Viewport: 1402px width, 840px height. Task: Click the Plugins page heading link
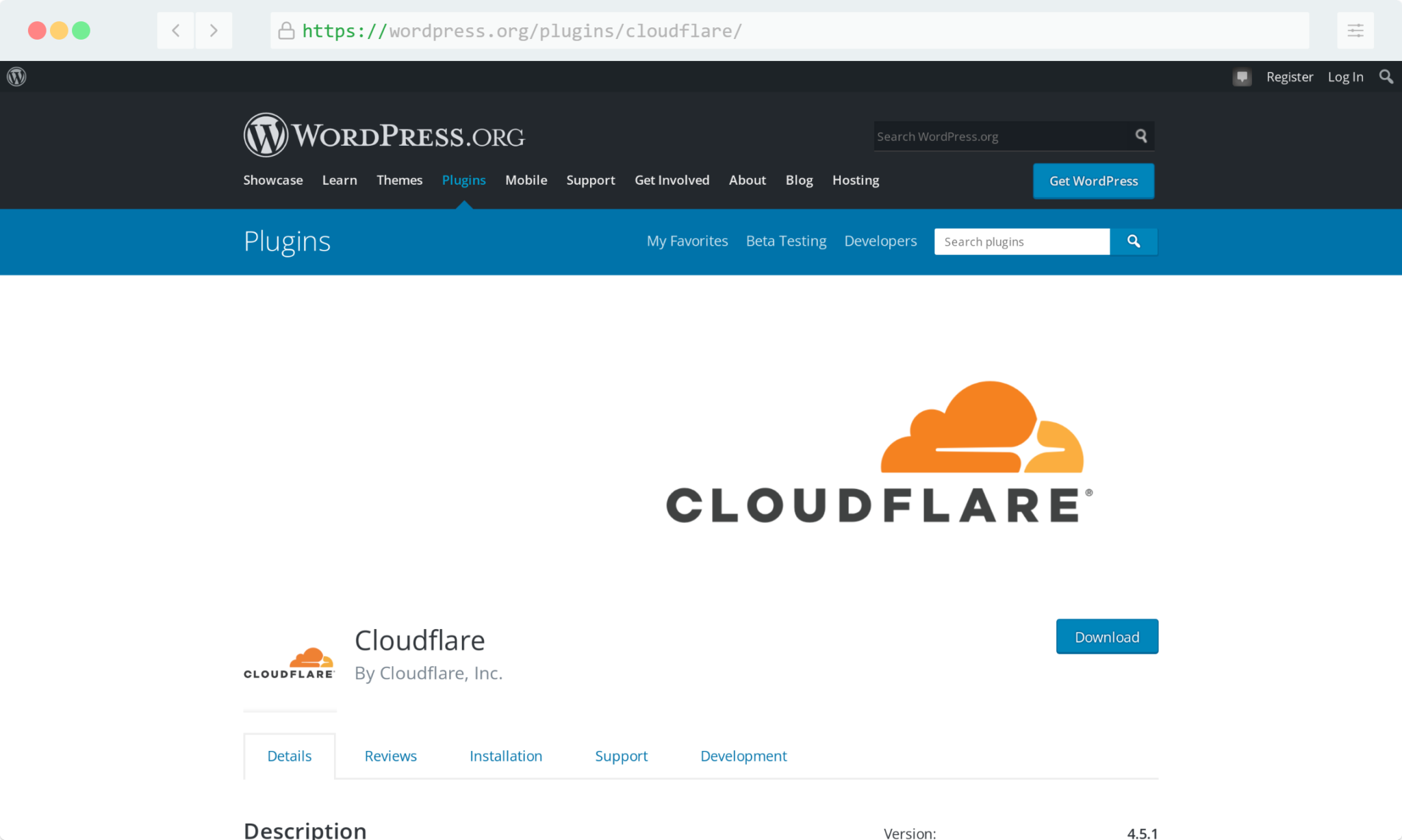point(288,242)
